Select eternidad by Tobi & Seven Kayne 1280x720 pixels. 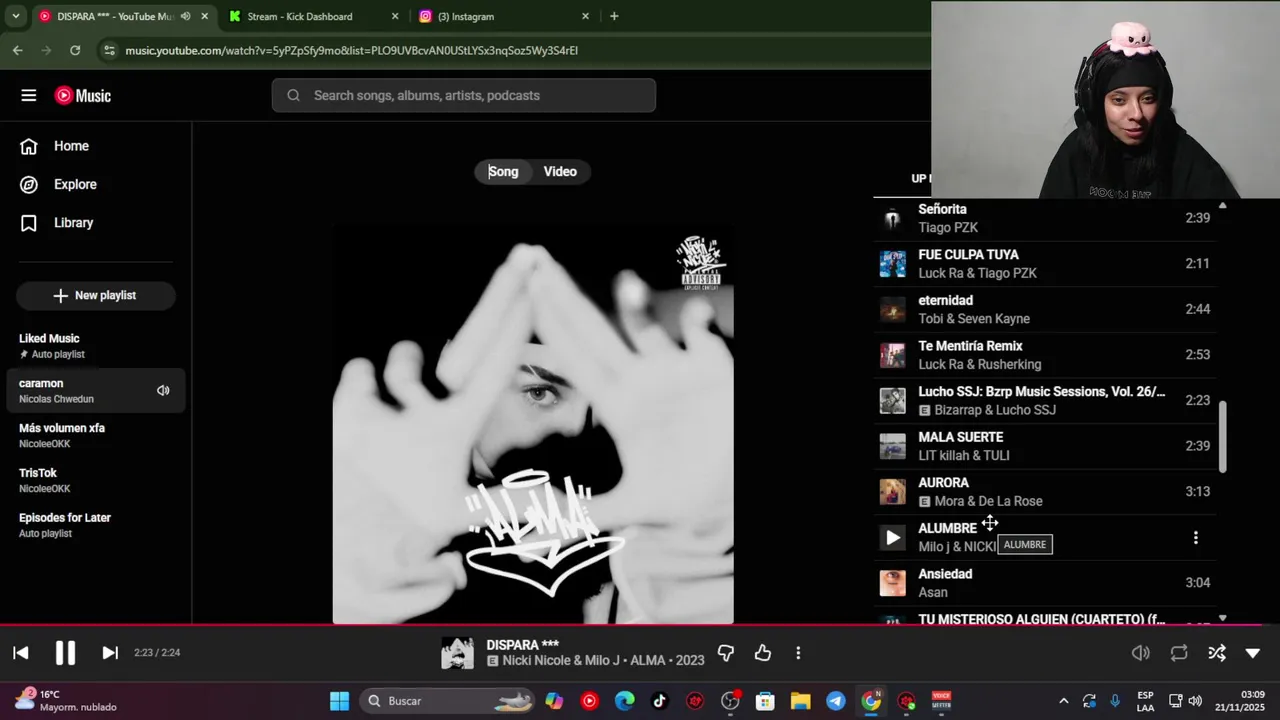(1045, 309)
